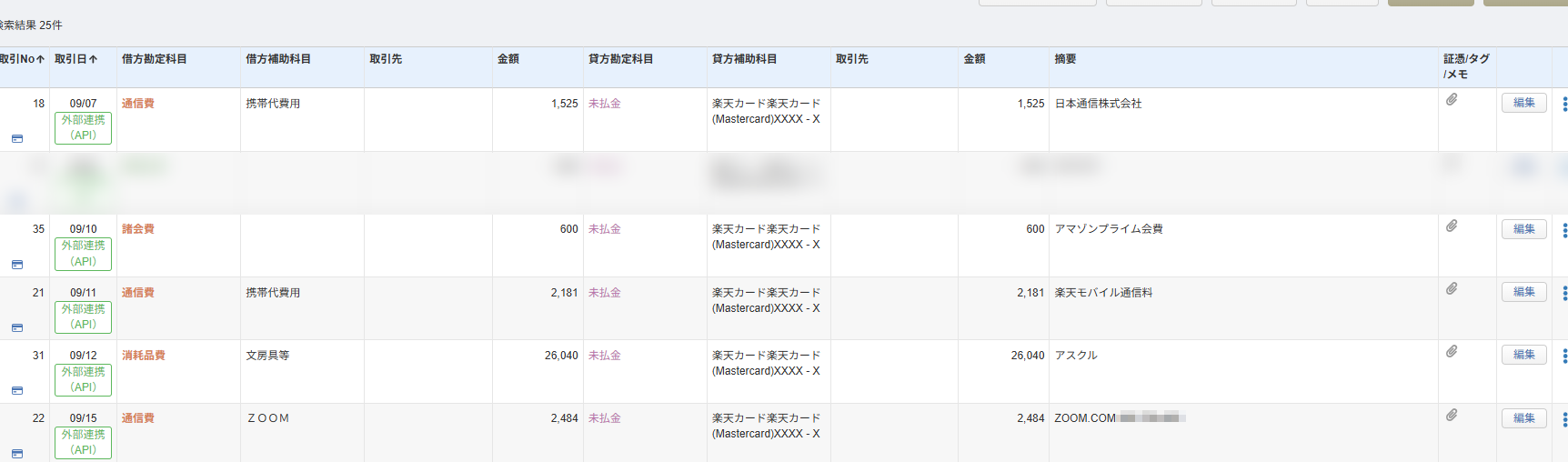Open three-dot menu for アスクル row
This screenshot has height=462, width=1568.
coord(1564,356)
